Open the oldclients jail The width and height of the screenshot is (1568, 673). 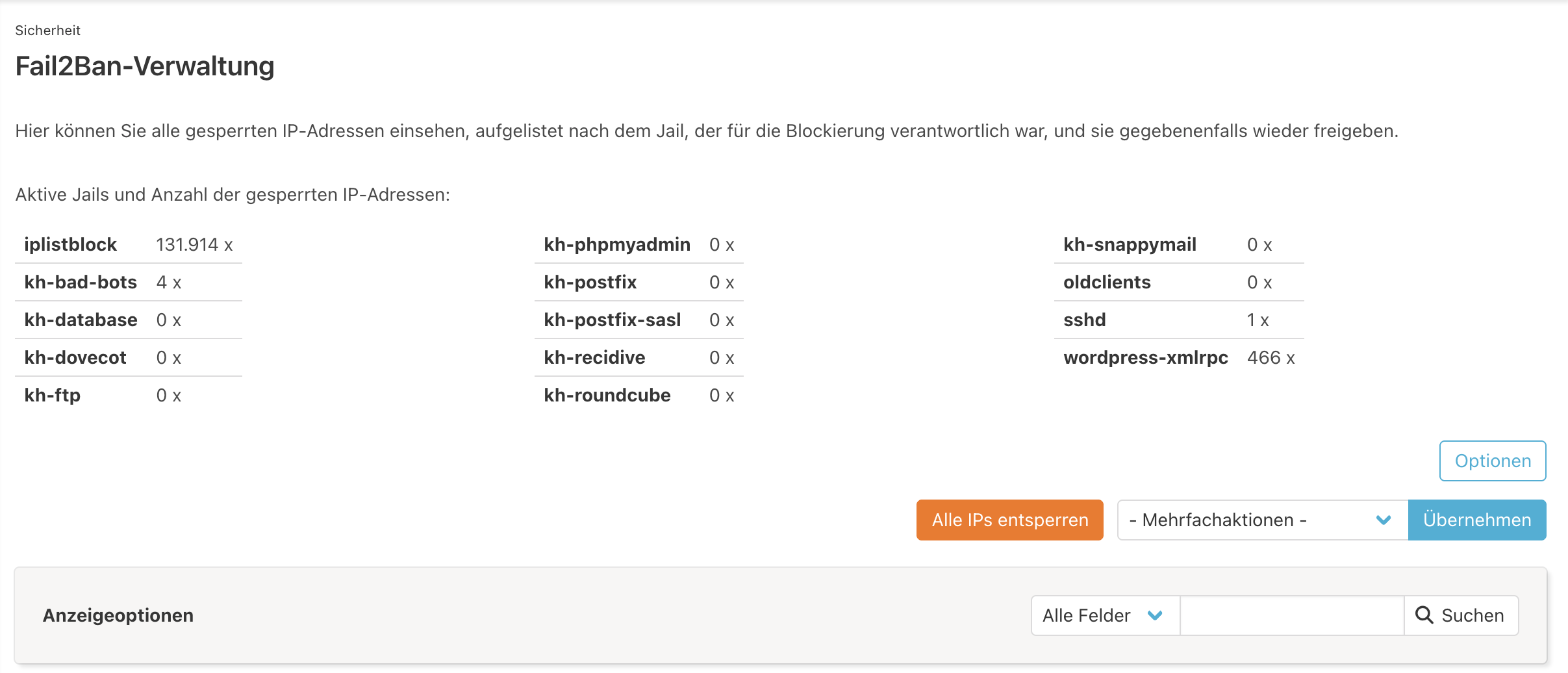1107,281
